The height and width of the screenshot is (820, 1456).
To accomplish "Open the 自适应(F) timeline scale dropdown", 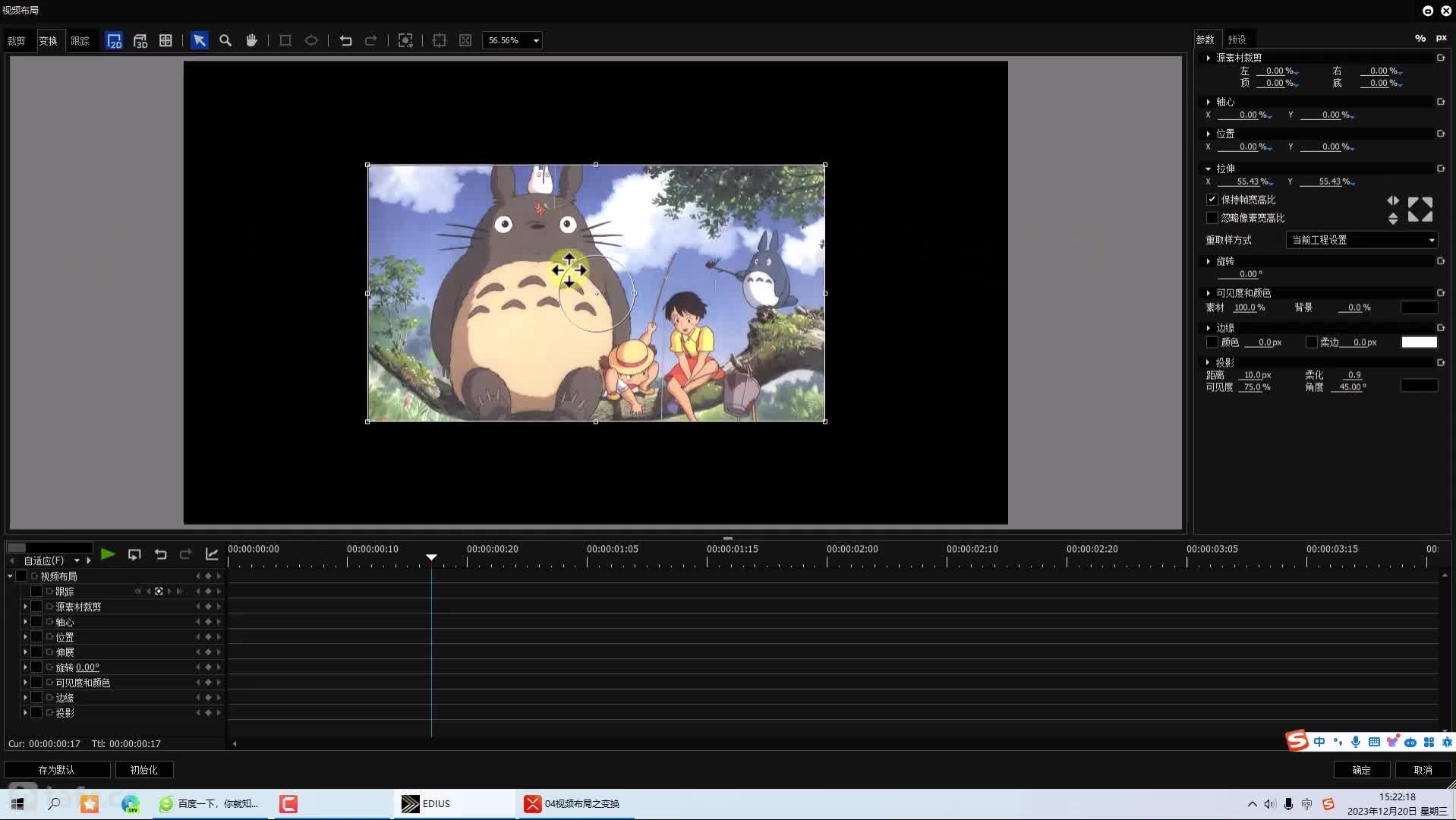I will 77,561.
